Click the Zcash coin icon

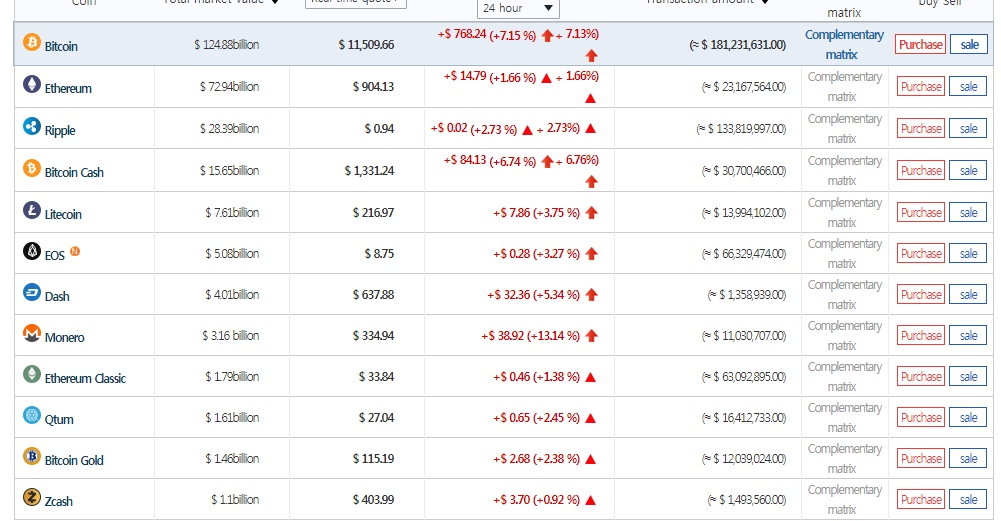pyautogui.click(x=32, y=498)
